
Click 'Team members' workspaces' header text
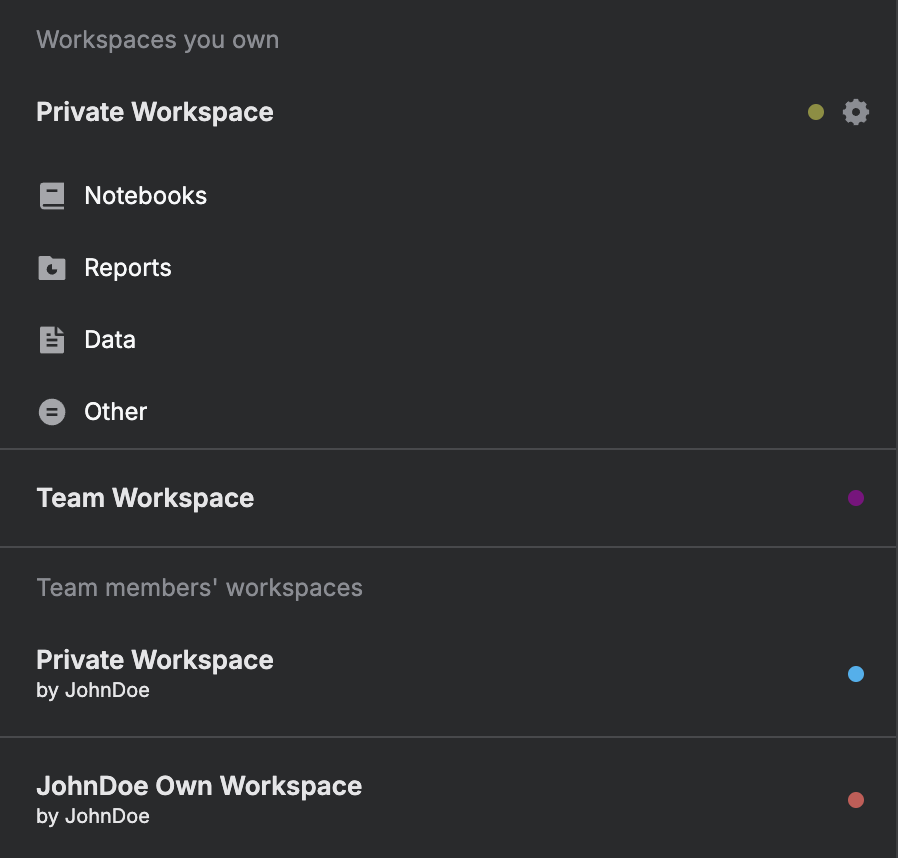click(x=199, y=588)
